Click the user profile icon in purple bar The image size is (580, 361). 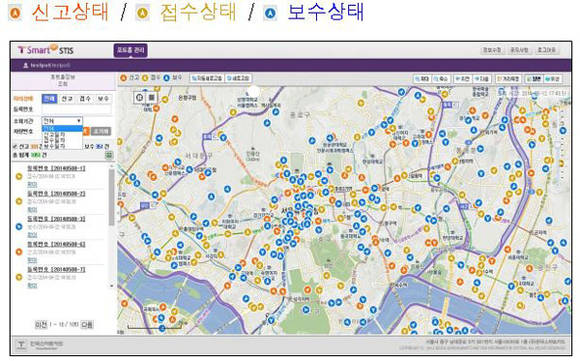coord(26,65)
